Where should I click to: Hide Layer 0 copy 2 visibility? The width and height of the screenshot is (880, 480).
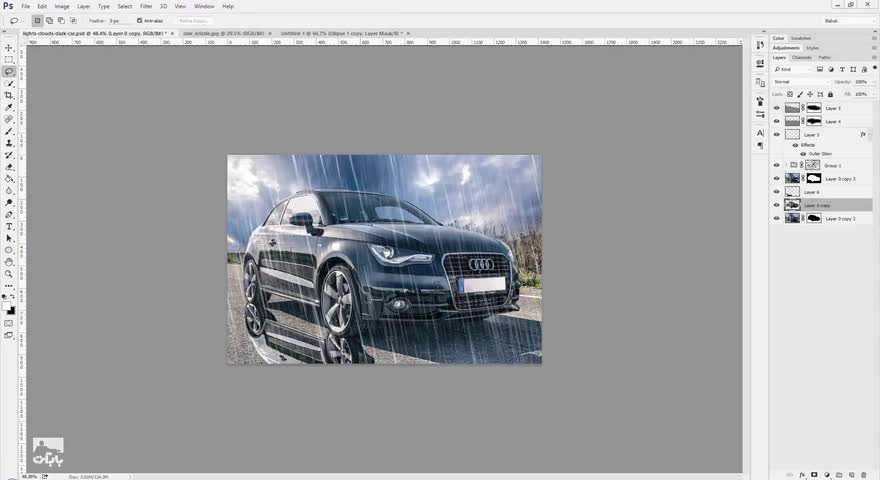(777, 218)
